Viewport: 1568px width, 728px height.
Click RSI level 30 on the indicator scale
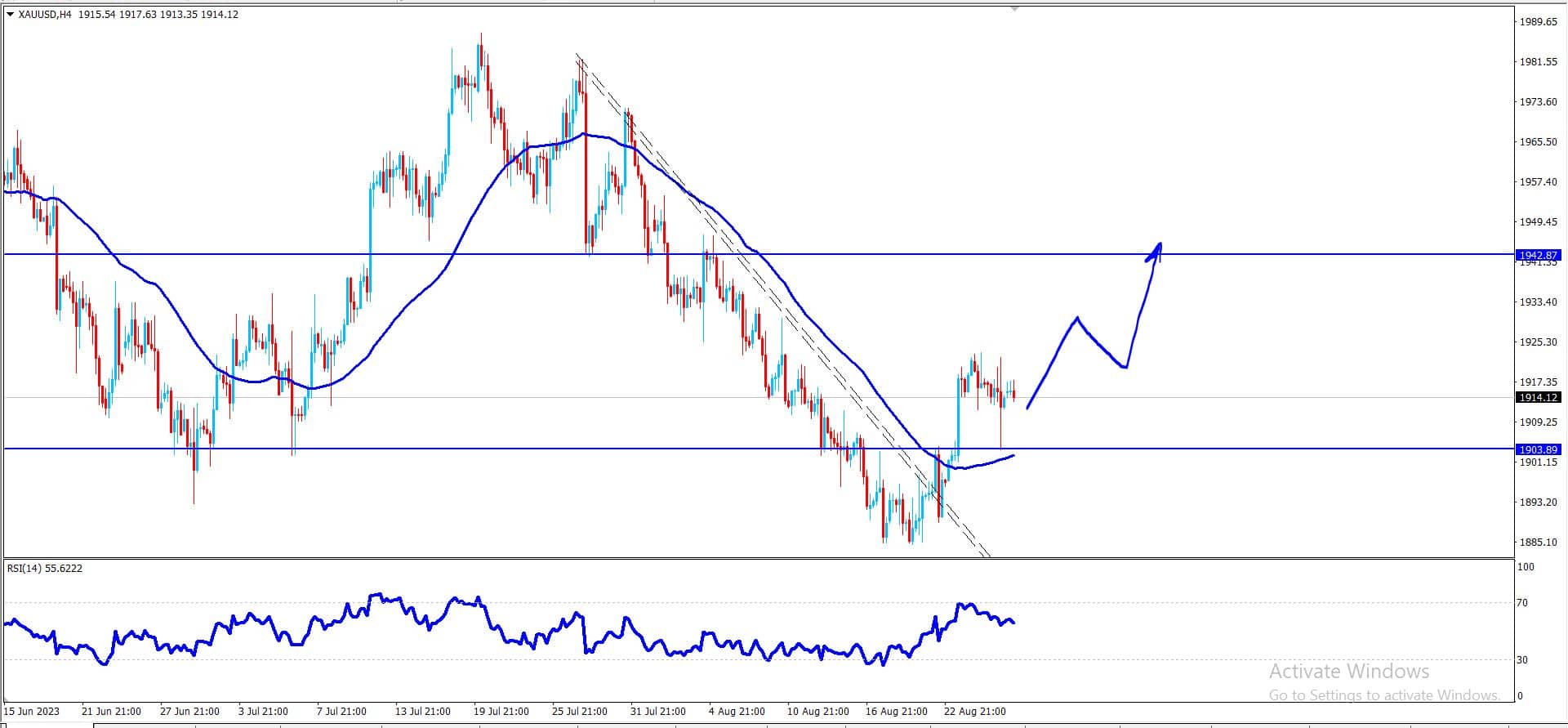click(1522, 659)
